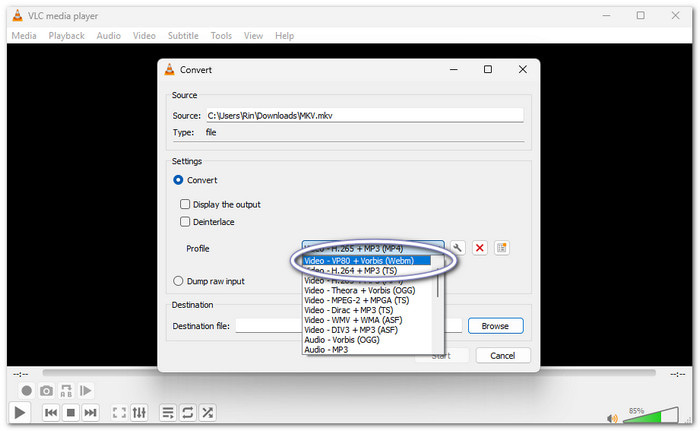
Task: Click the Record button in VLC controls
Action: [x=27, y=391]
